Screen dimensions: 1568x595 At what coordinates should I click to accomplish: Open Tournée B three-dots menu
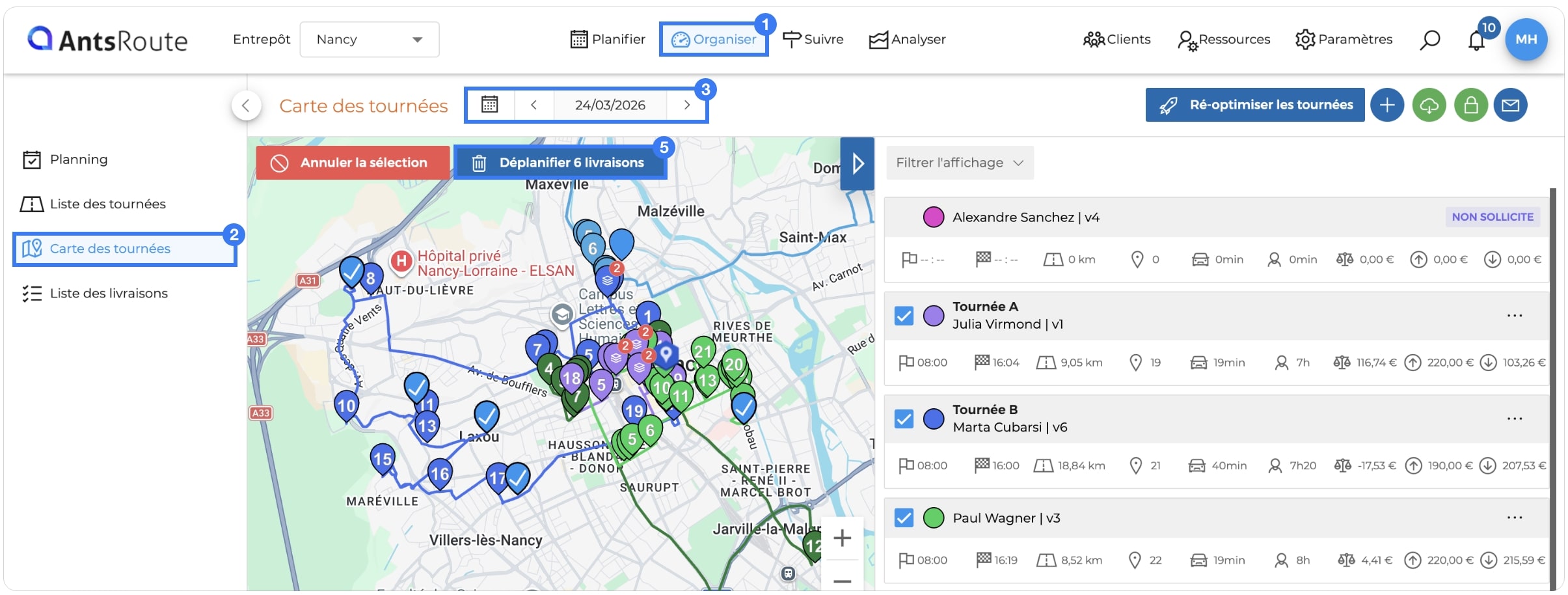[1514, 419]
